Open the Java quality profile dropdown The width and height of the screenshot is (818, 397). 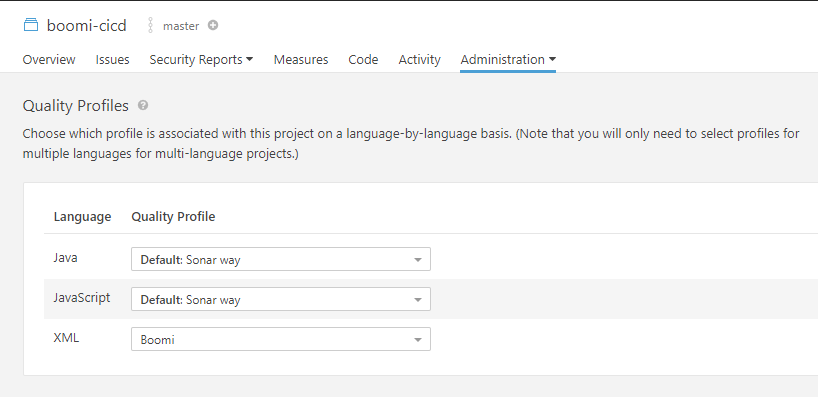click(281, 259)
